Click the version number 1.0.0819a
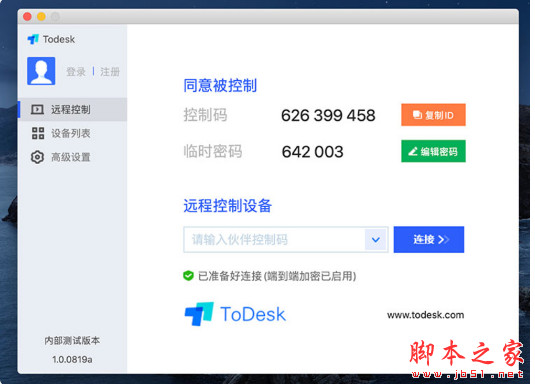 (x=72, y=359)
